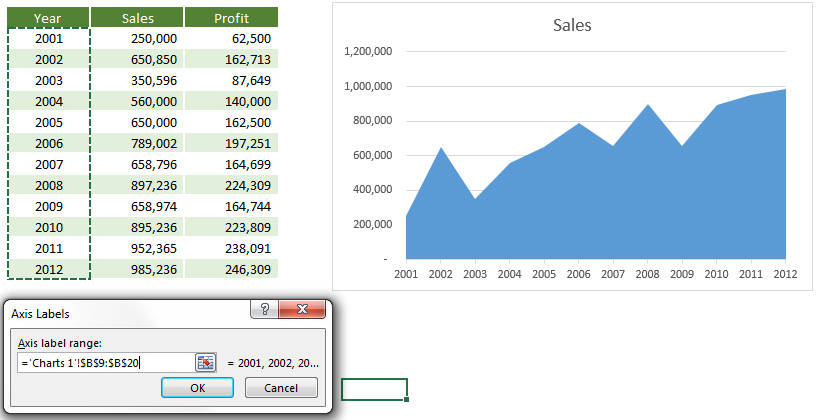This screenshot has width=819, height=420.
Task: Select the sales value 895,236
Action: point(137,228)
